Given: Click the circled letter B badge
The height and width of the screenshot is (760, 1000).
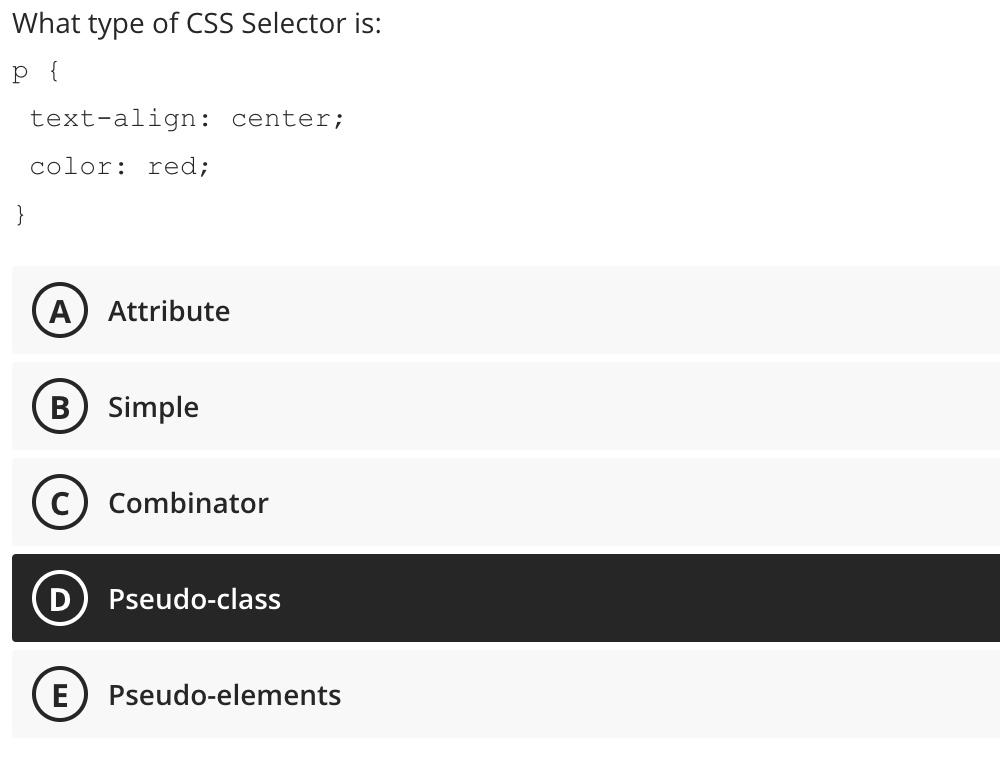Looking at the screenshot, I should coord(60,406).
